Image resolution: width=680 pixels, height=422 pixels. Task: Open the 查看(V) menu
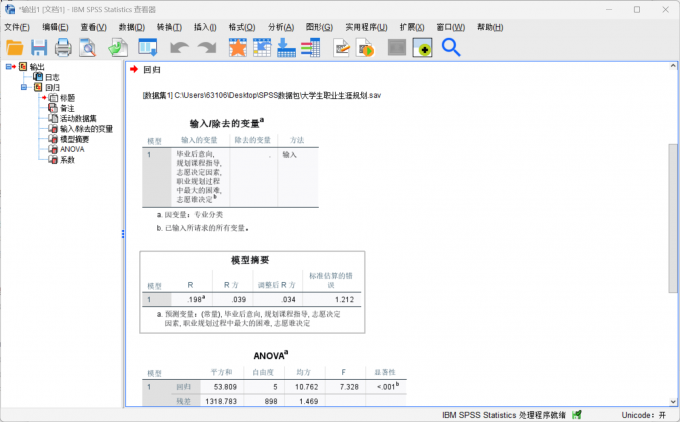[93, 27]
